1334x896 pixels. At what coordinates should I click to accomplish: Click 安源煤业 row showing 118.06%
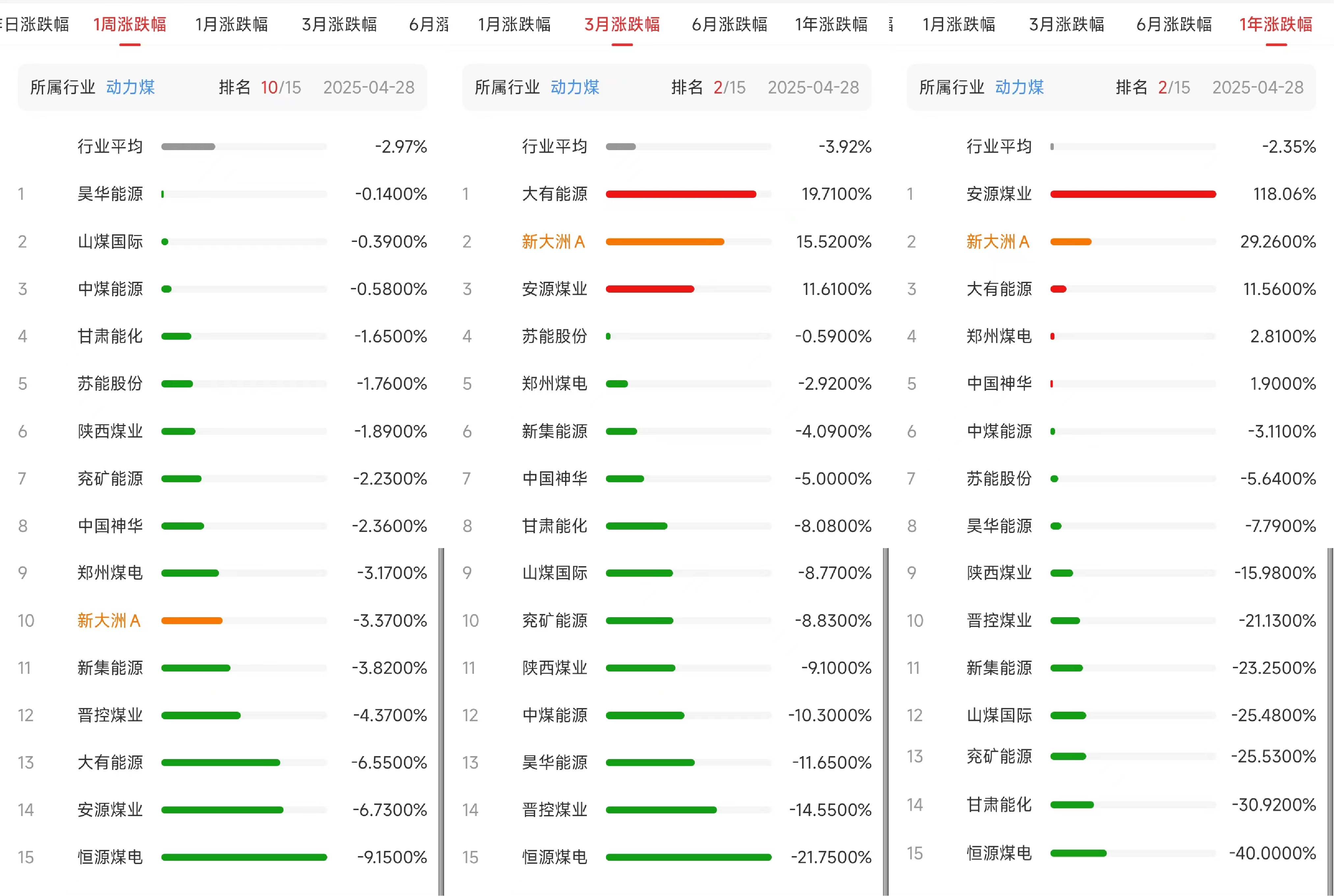[1112, 194]
